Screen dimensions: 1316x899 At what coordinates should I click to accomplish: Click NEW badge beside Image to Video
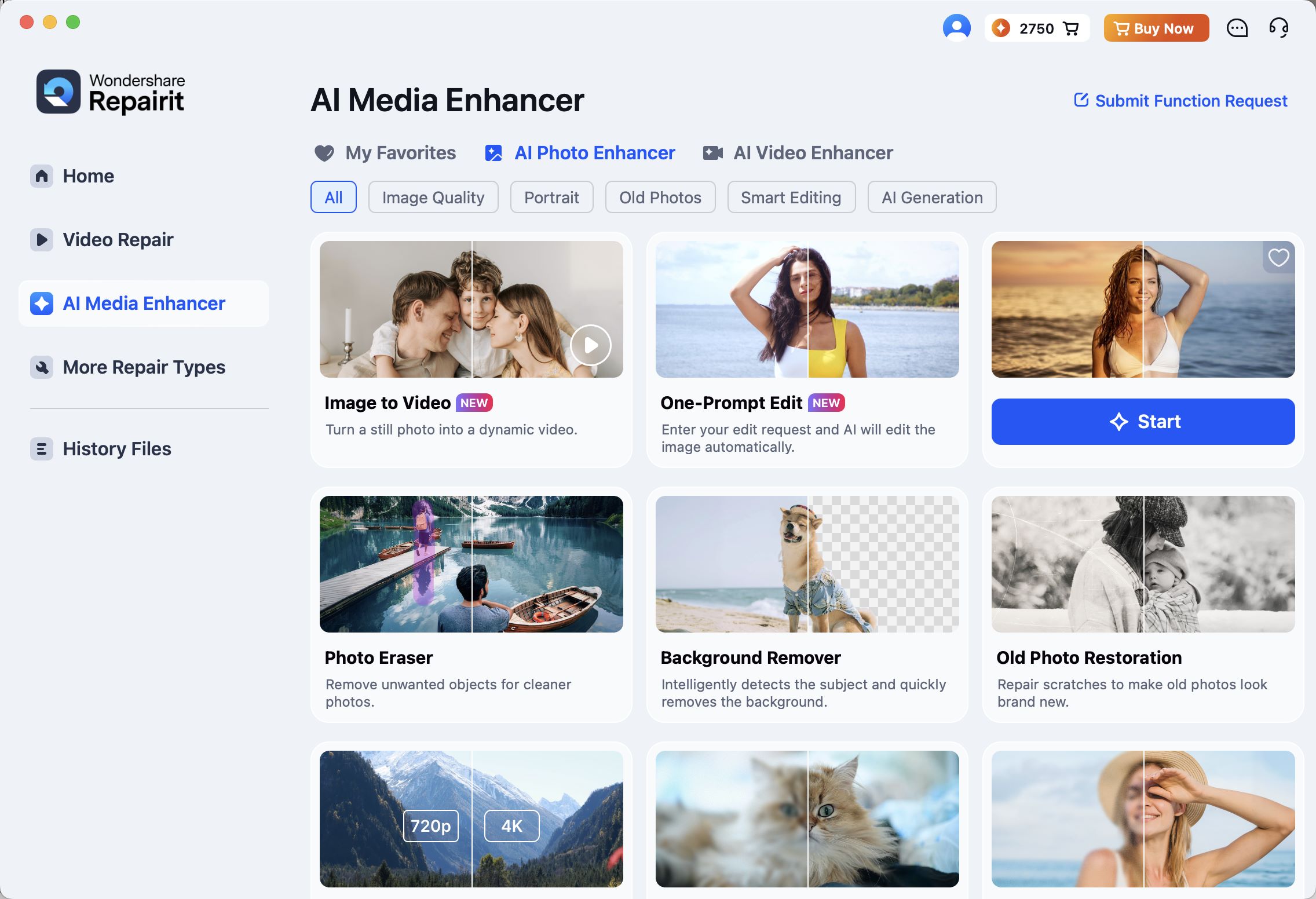point(474,403)
